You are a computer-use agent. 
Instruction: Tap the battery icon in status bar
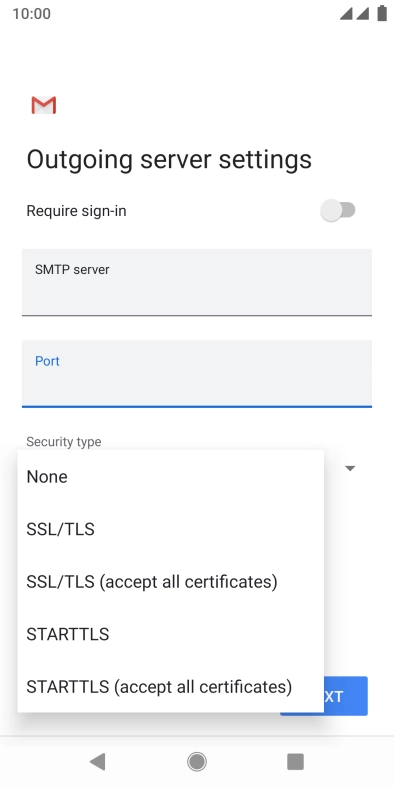coord(382,14)
